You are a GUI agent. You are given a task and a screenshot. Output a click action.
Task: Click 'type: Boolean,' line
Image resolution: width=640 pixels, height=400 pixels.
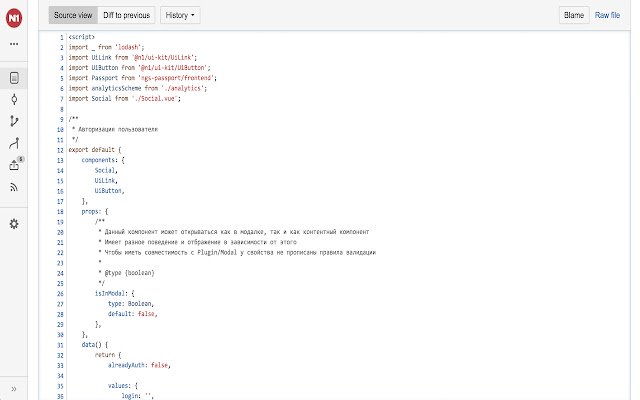click(x=131, y=304)
